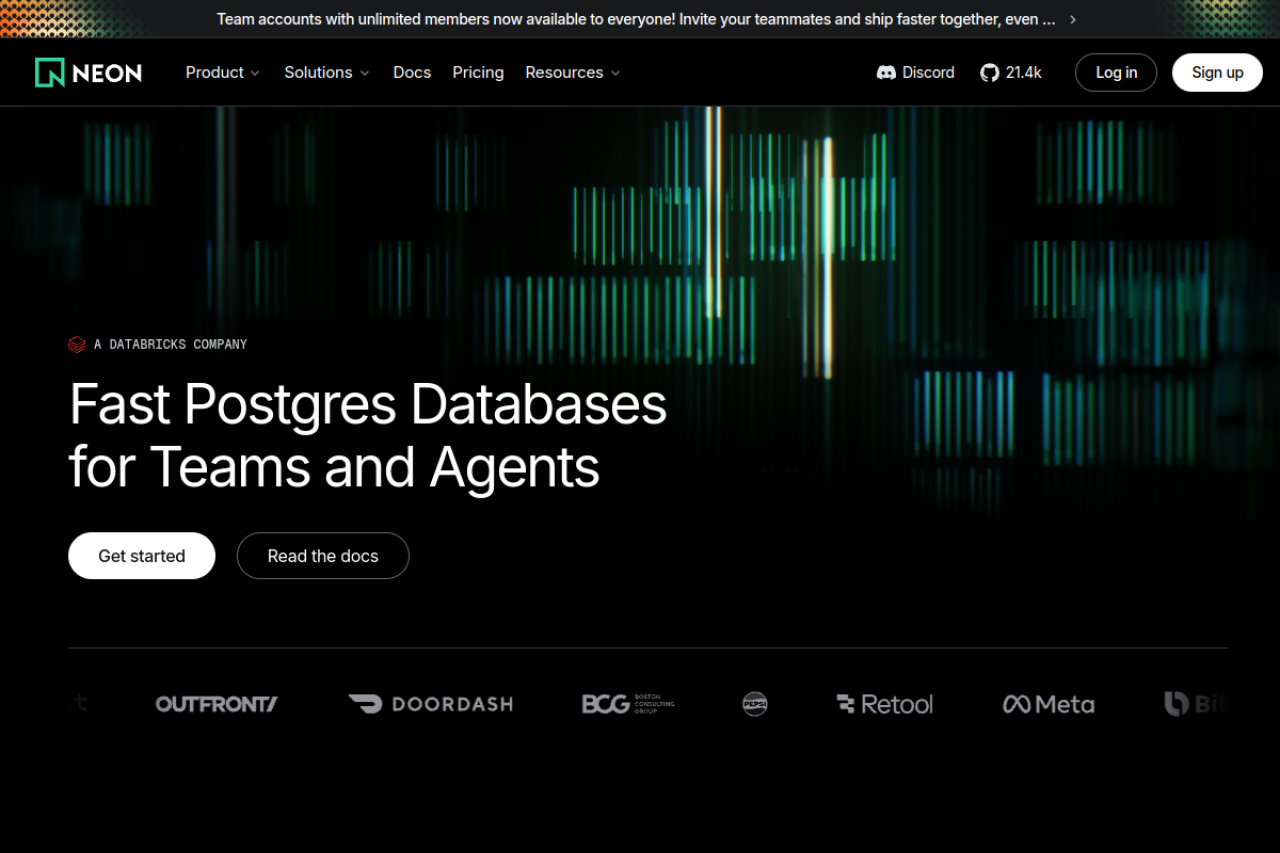
Task: Click the BCG customer logo
Action: [x=628, y=704]
